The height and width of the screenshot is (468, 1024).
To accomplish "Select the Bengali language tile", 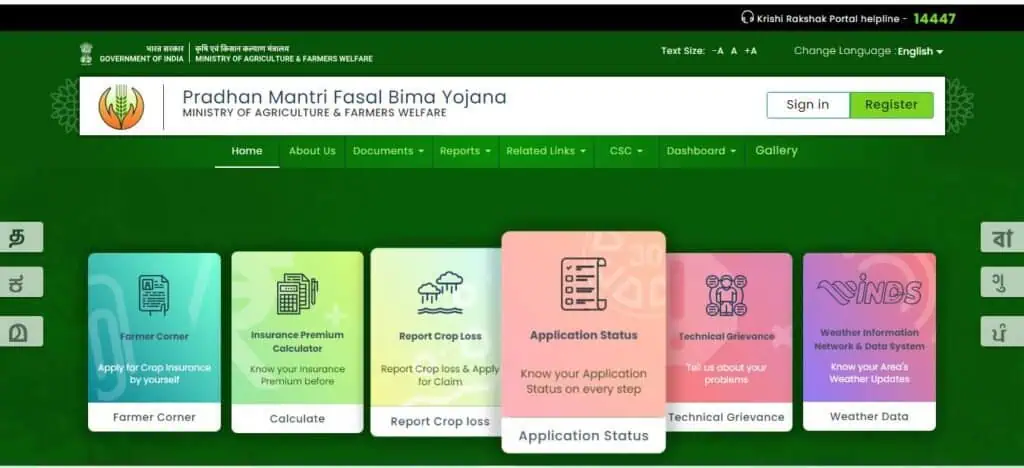I will pyautogui.click(x=1002, y=237).
